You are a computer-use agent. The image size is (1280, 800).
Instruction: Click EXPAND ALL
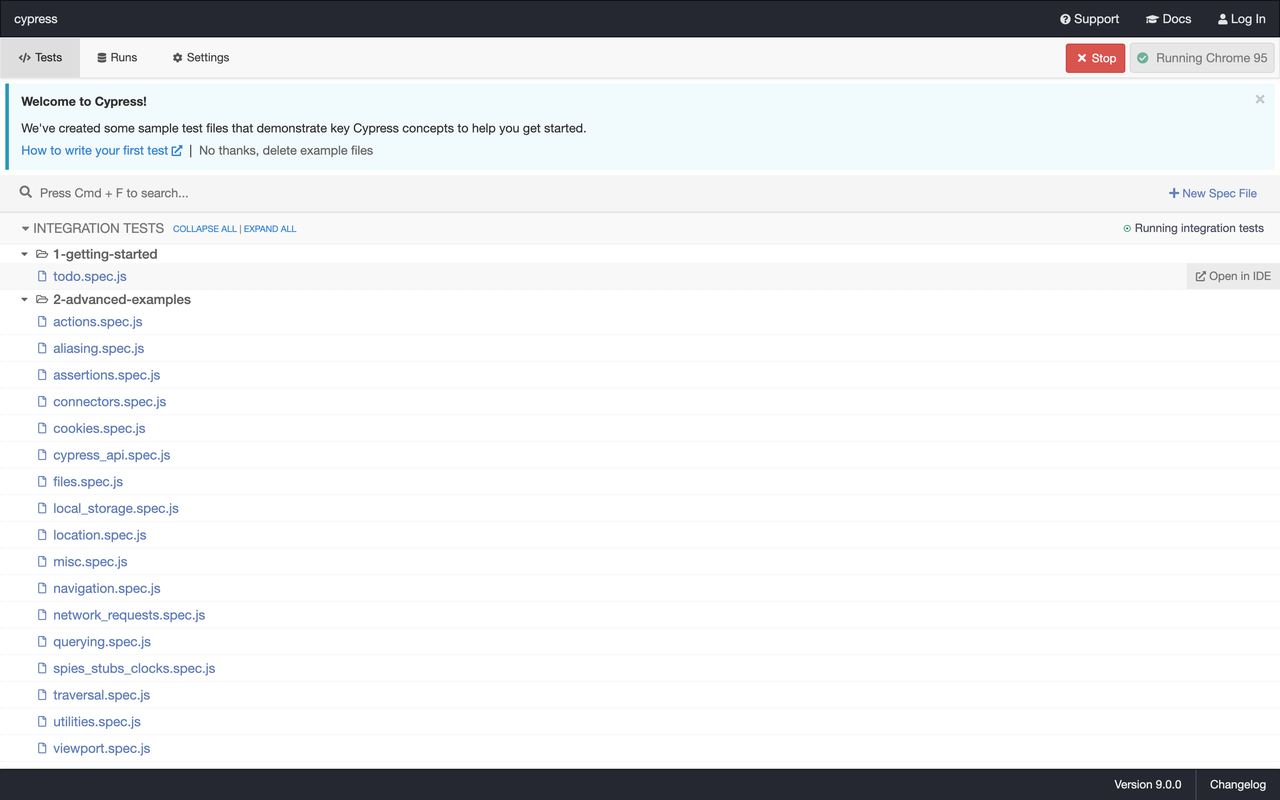(270, 229)
